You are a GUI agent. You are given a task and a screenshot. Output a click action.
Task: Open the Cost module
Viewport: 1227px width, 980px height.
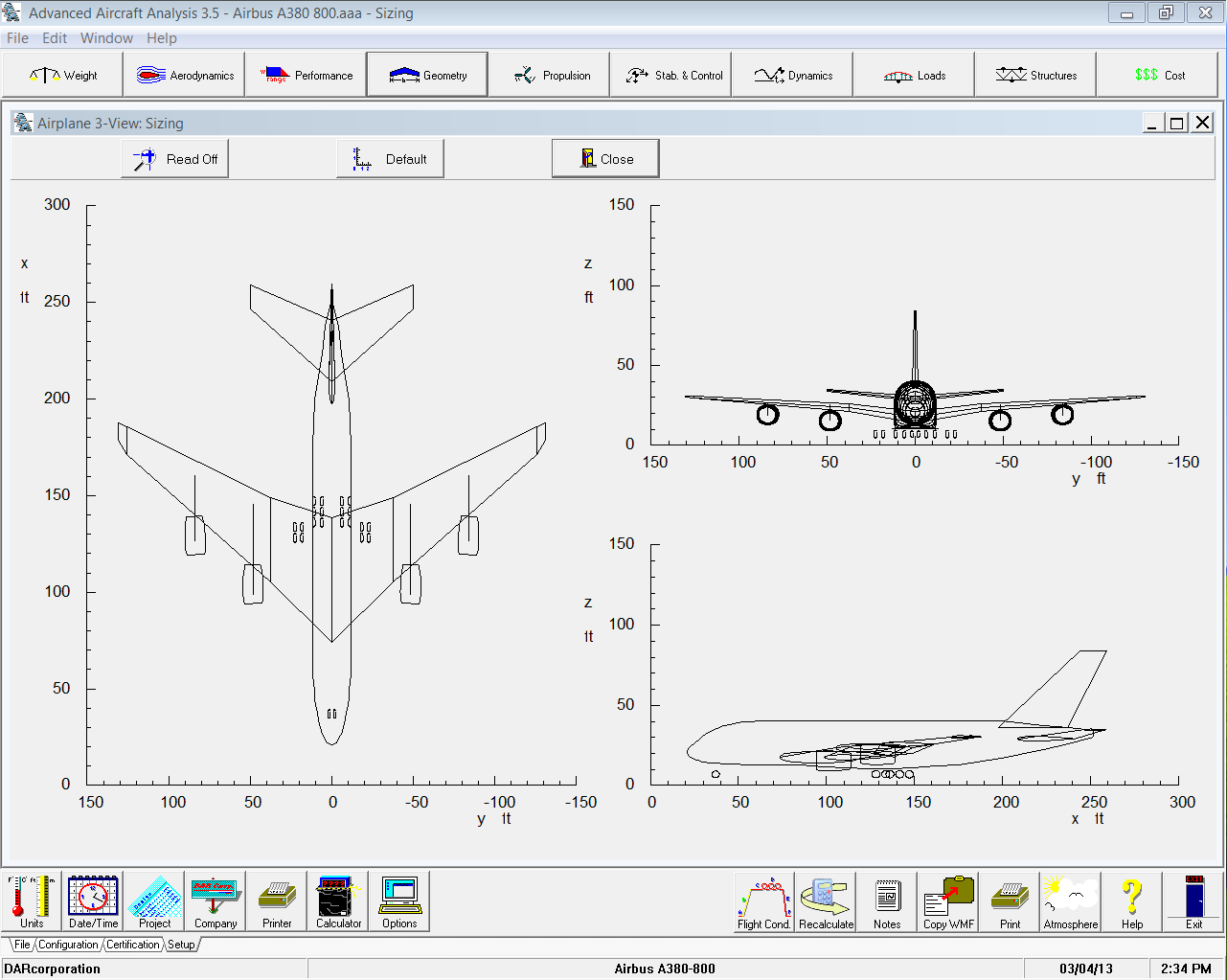[1157, 75]
